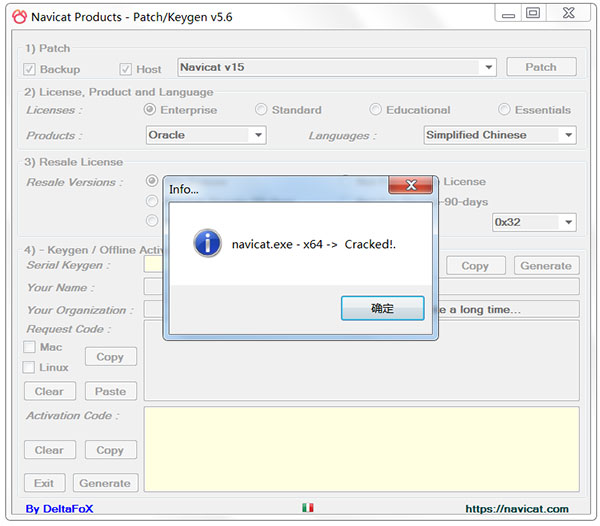Image resolution: width=600 pixels, height=526 pixels.
Task: Click the blue info icon in dialog
Action: pos(207,243)
